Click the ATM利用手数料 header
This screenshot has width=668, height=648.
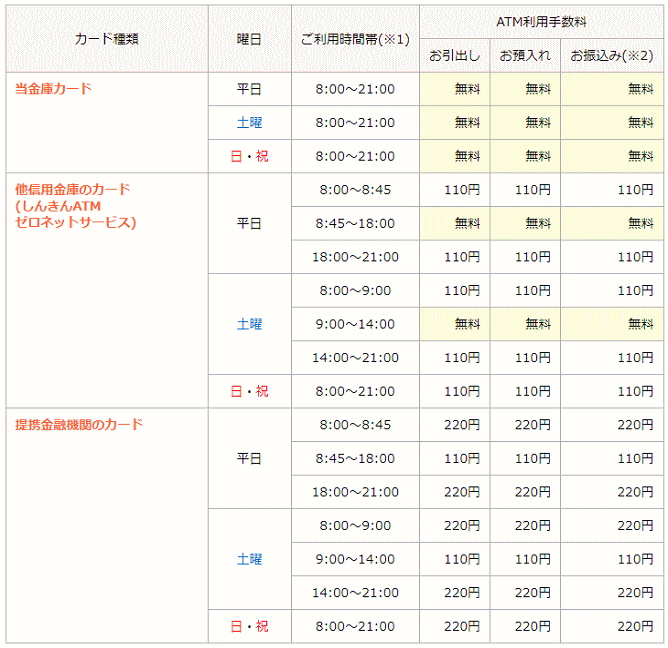541,22
